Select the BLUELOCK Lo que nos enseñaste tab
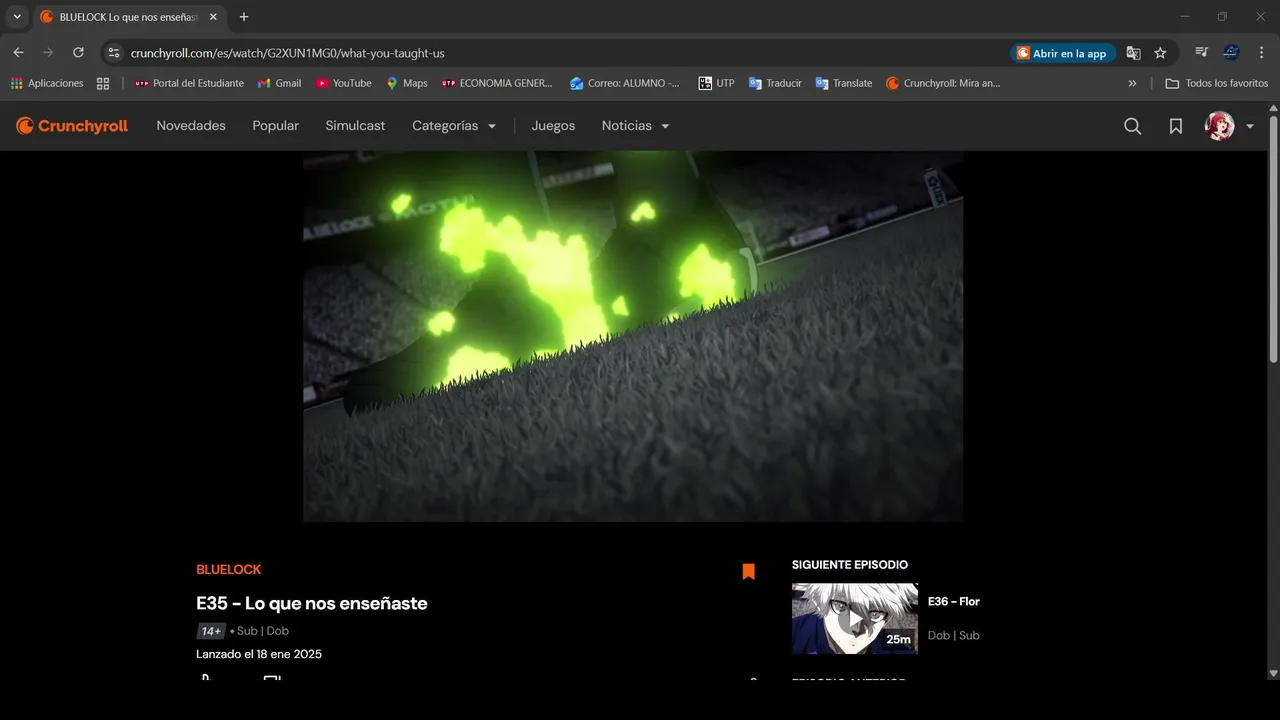 click(x=128, y=17)
